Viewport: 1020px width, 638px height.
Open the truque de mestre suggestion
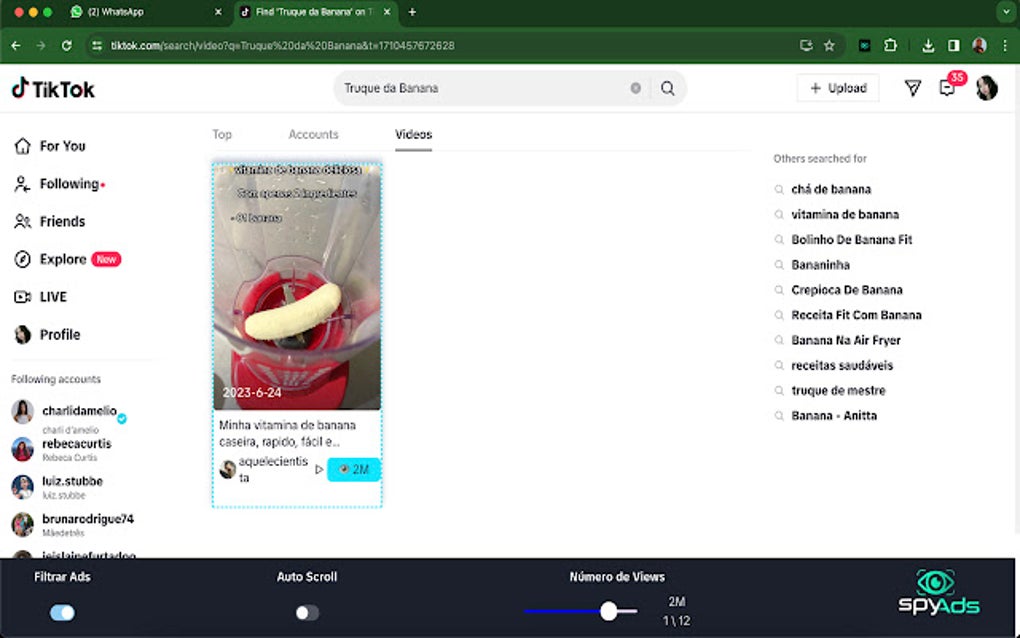(838, 391)
